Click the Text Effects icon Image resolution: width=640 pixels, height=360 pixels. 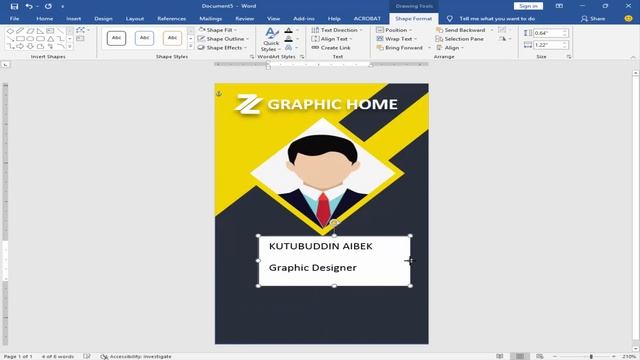coord(289,48)
